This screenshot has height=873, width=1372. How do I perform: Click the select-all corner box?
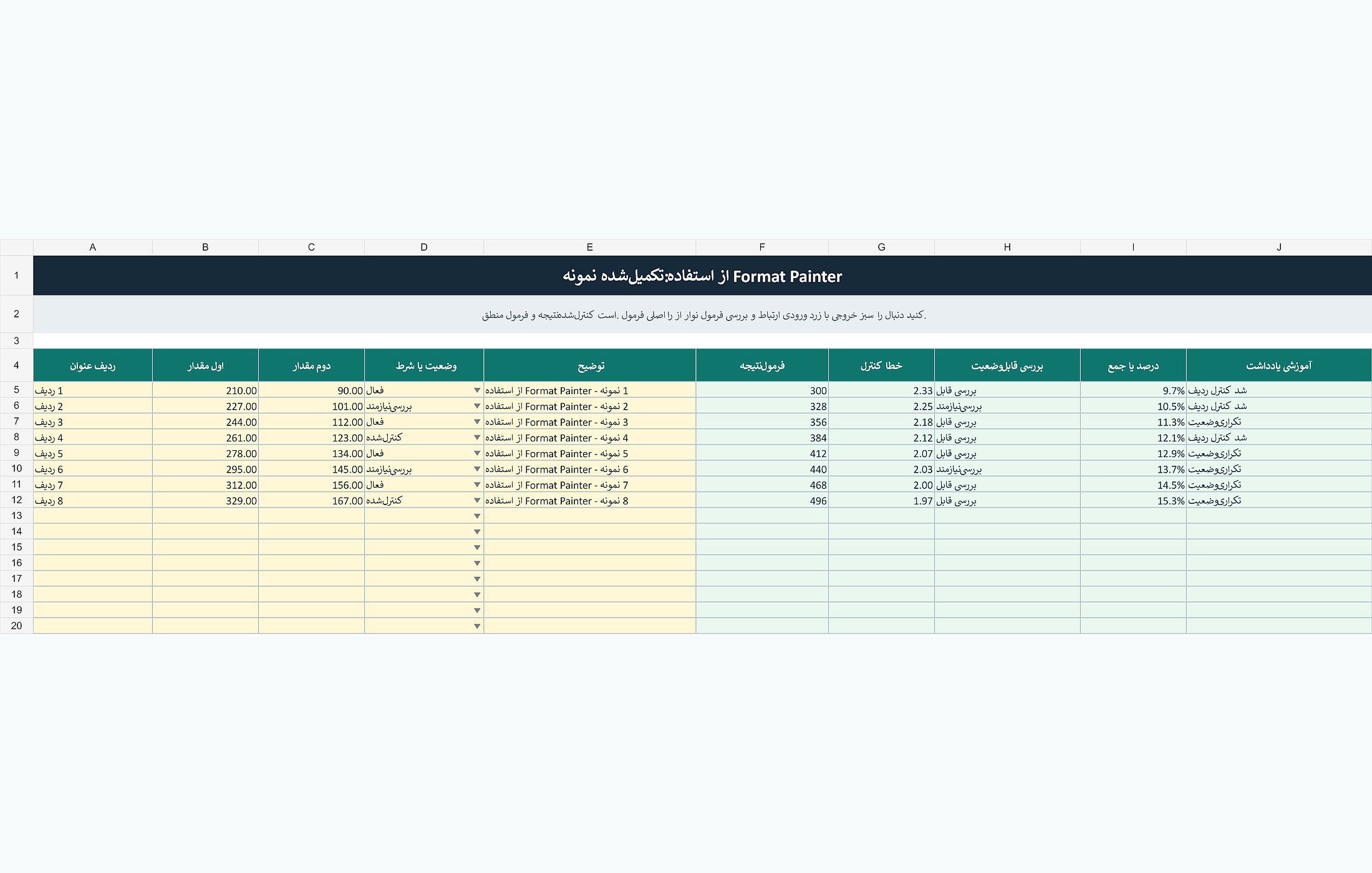click(16, 247)
